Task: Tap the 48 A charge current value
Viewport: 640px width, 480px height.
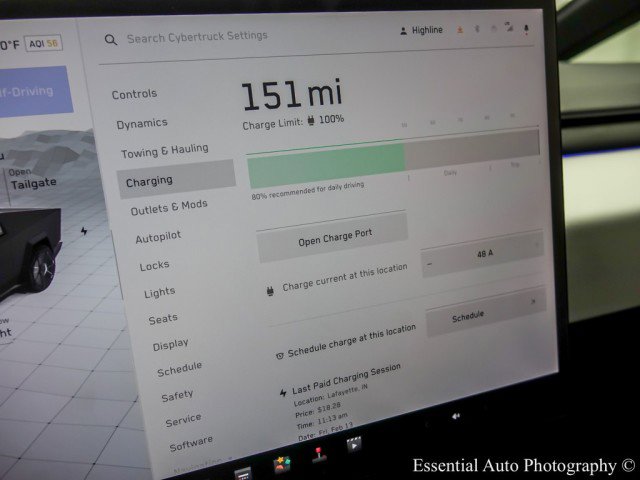Action: pos(485,253)
